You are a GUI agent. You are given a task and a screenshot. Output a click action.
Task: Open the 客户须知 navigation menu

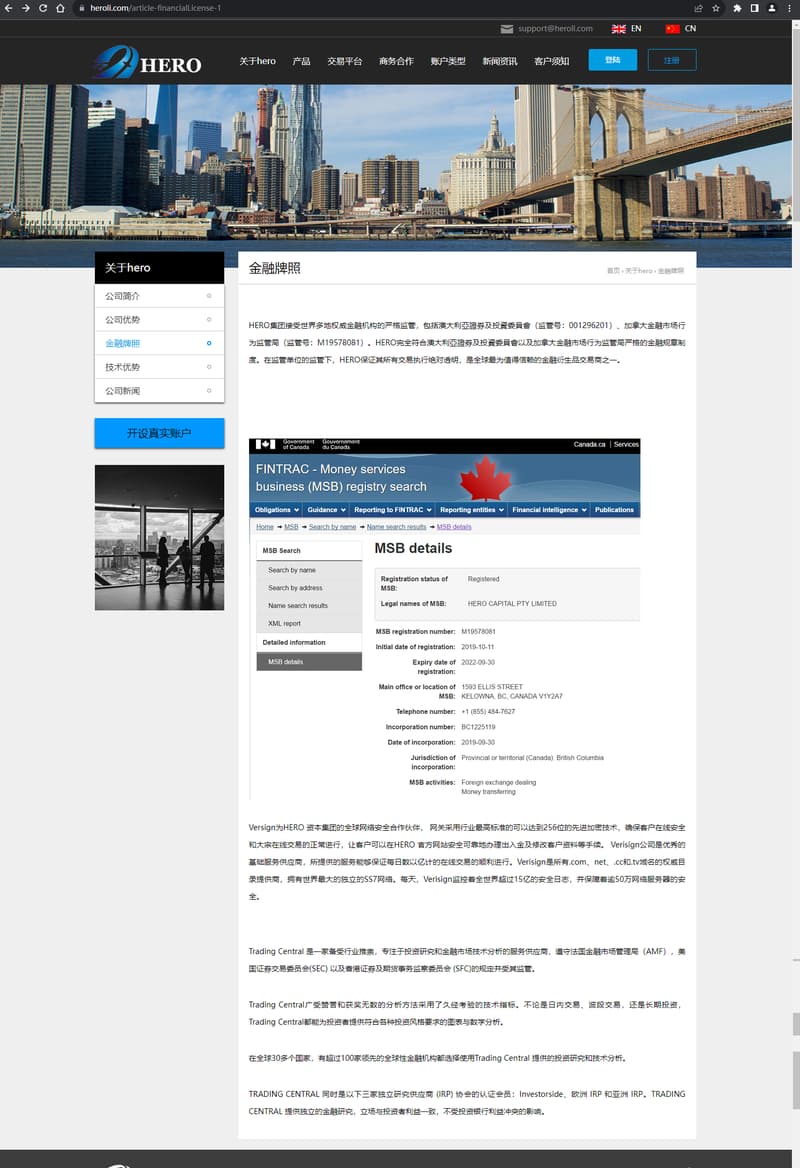click(551, 61)
